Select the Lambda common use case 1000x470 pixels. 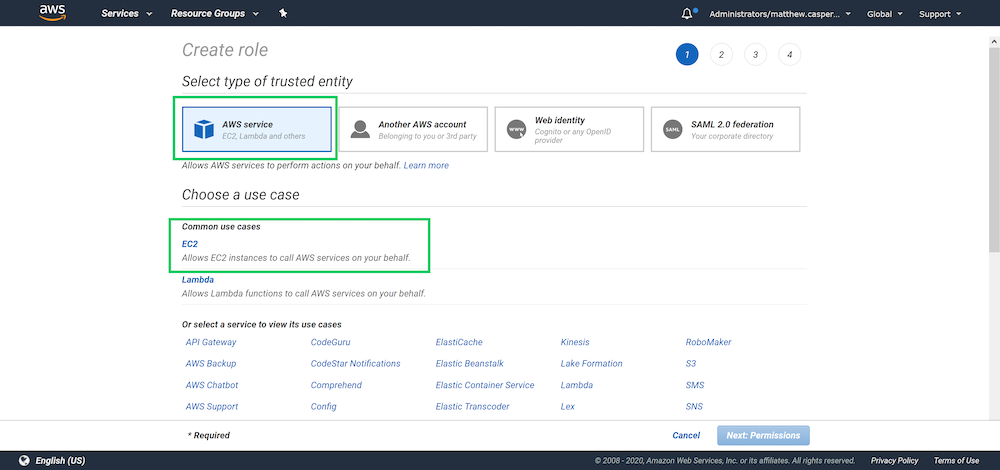point(198,280)
